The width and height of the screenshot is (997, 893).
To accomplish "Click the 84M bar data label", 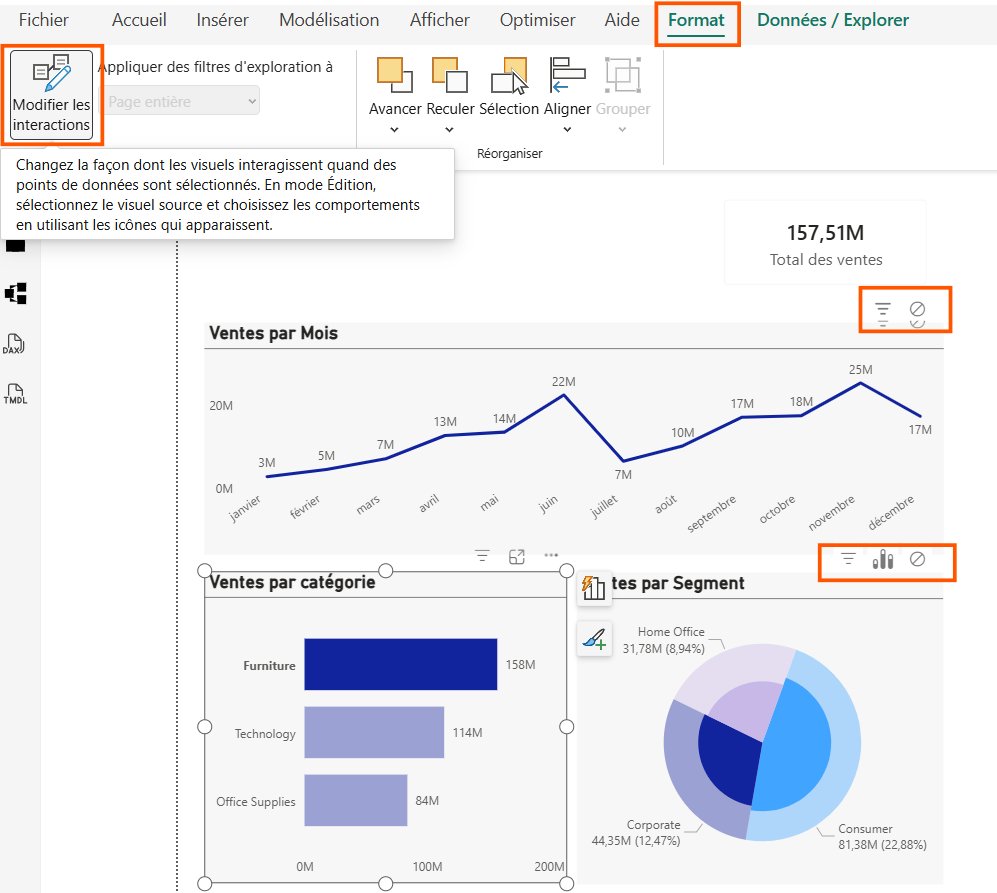I will tap(427, 801).
